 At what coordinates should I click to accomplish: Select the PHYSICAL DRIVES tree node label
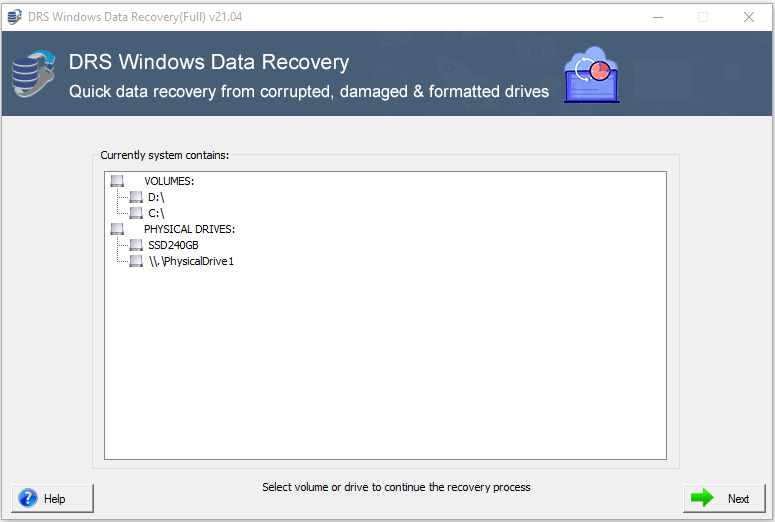[x=189, y=229]
